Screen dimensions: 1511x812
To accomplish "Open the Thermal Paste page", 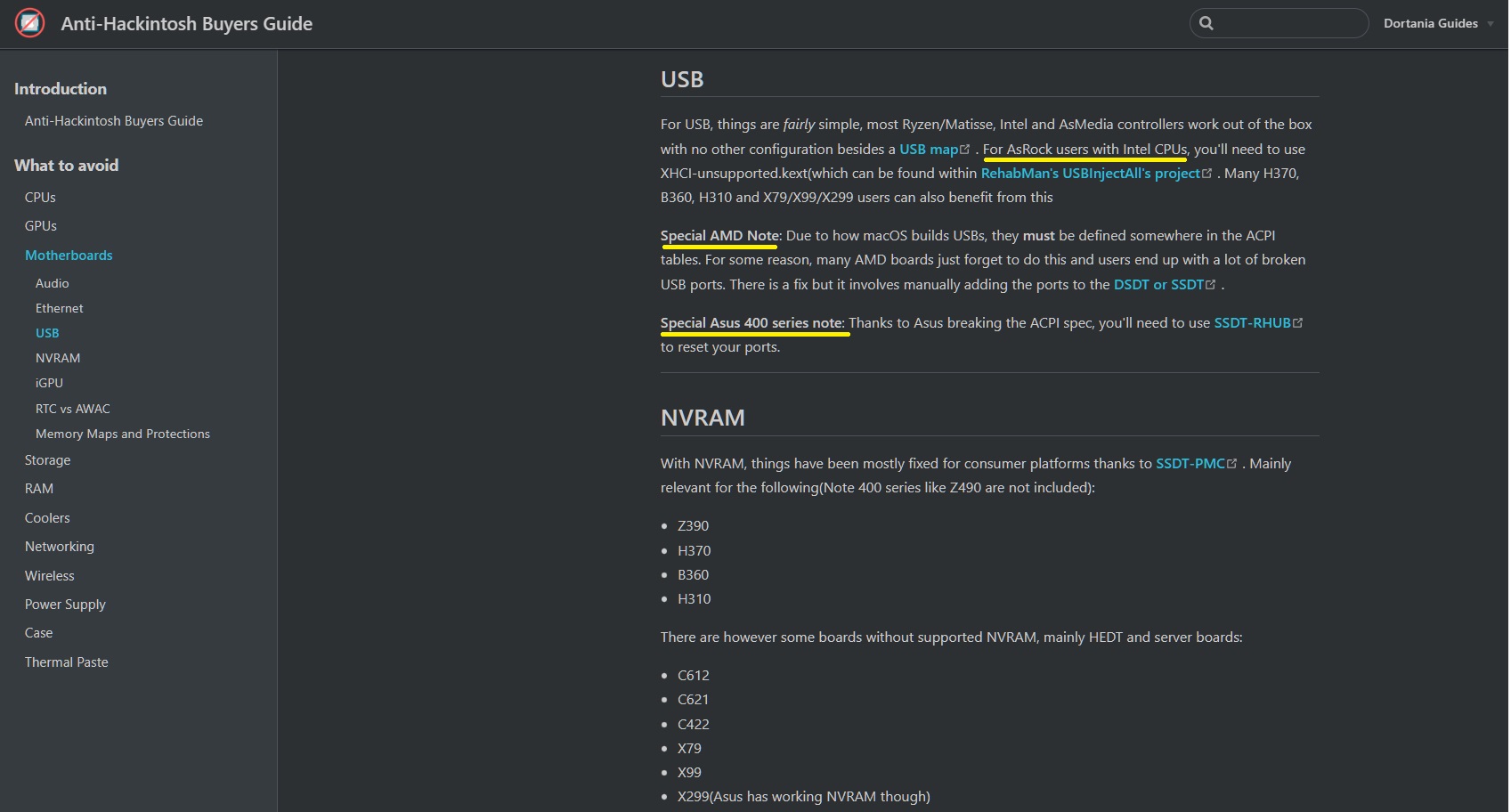I will tap(67, 662).
